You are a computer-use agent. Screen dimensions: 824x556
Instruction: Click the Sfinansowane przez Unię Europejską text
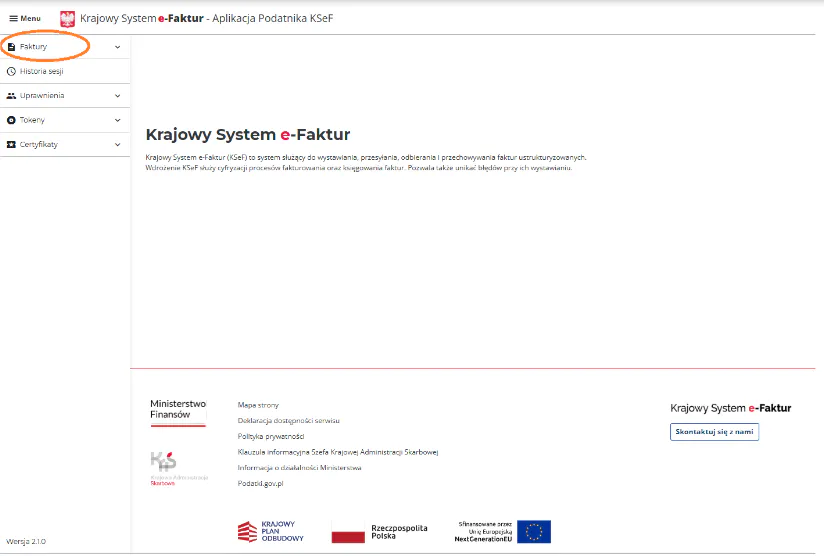[483, 531]
